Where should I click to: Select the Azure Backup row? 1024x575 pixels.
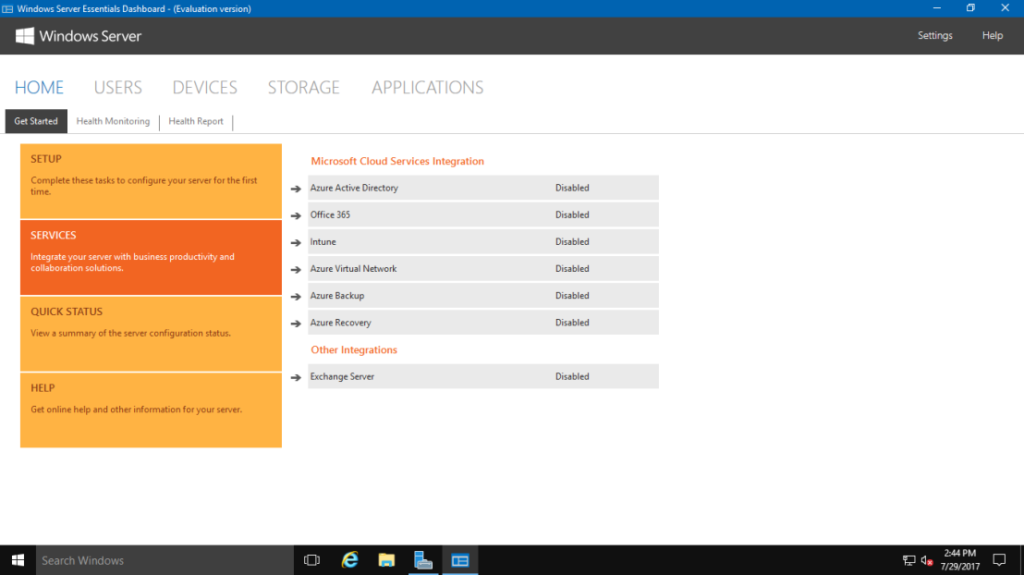pos(483,295)
